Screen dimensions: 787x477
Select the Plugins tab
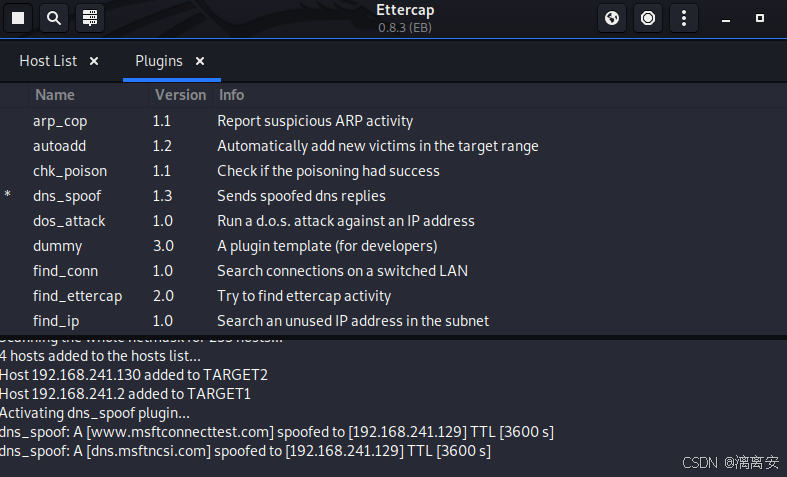159,61
